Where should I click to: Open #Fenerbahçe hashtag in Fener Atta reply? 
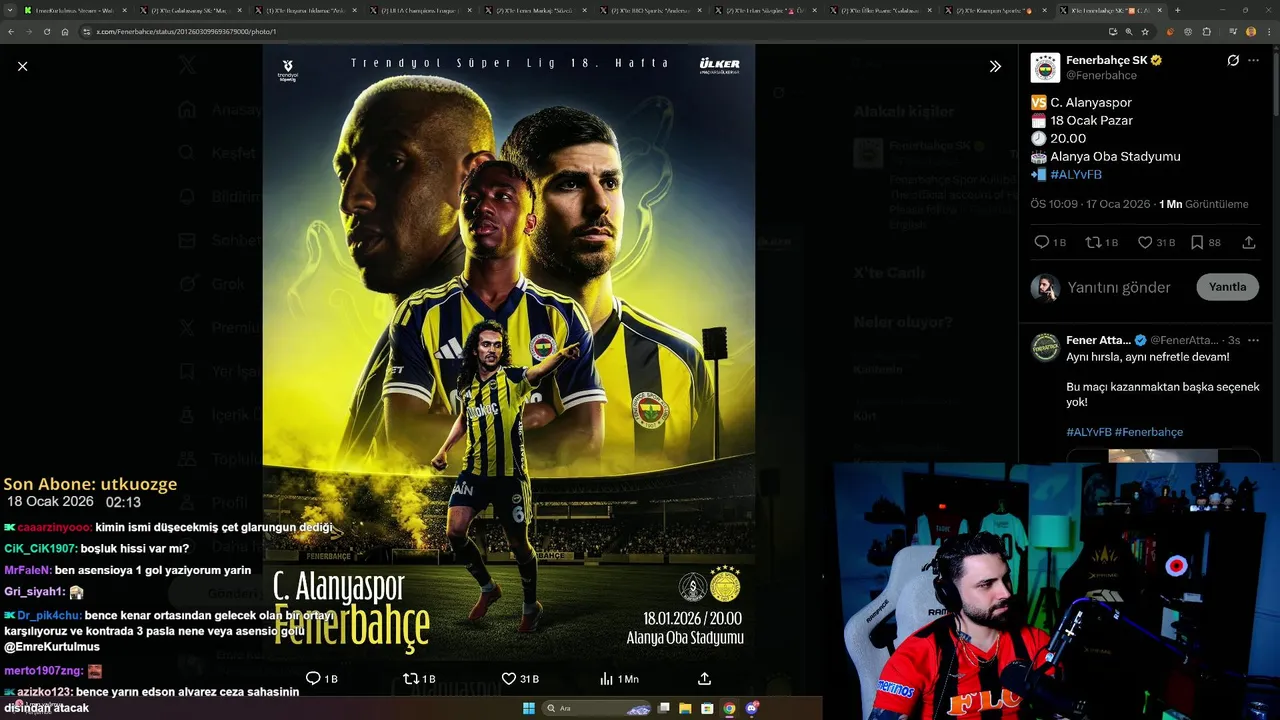coord(1149,432)
